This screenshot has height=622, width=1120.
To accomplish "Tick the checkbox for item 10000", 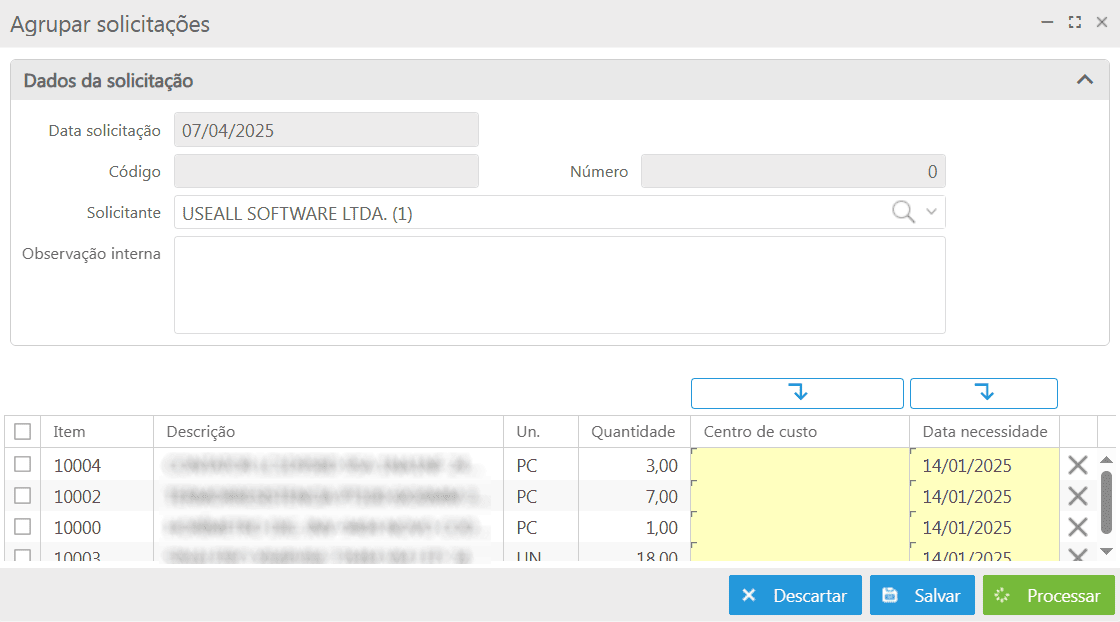I will (22, 526).
